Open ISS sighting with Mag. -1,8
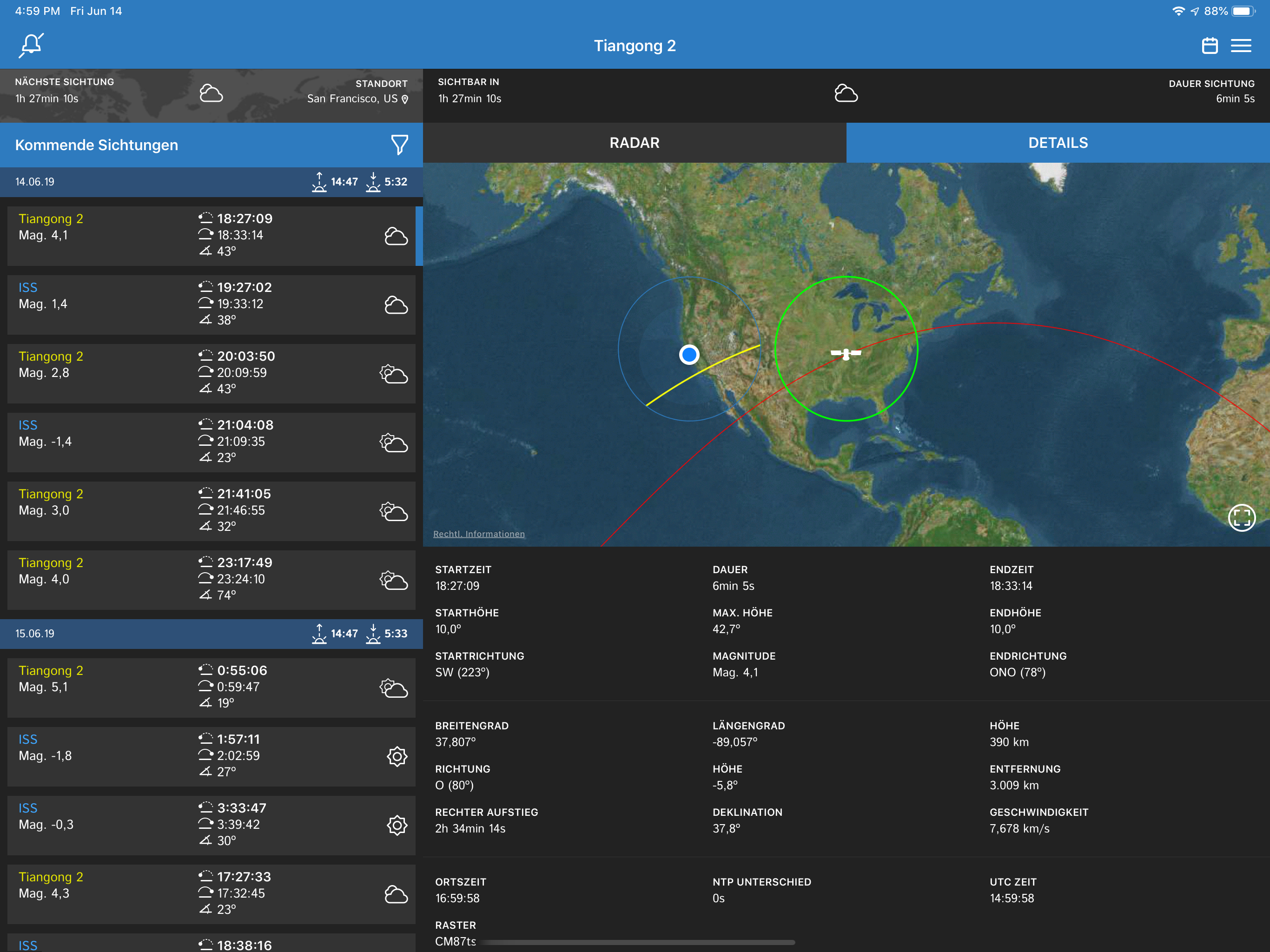 tap(212, 757)
